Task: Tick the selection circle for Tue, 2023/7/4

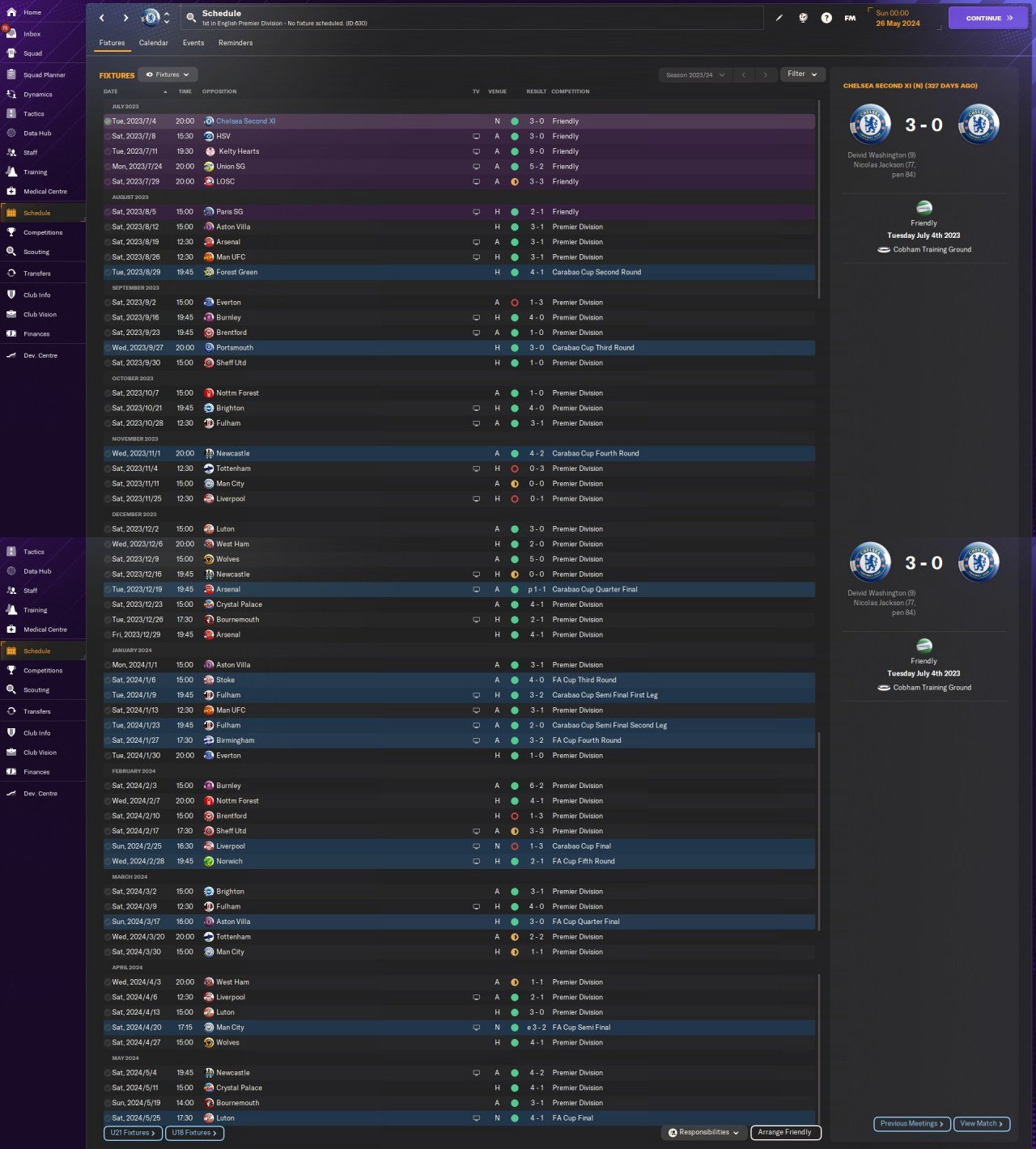Action: [x=108, y=121]
